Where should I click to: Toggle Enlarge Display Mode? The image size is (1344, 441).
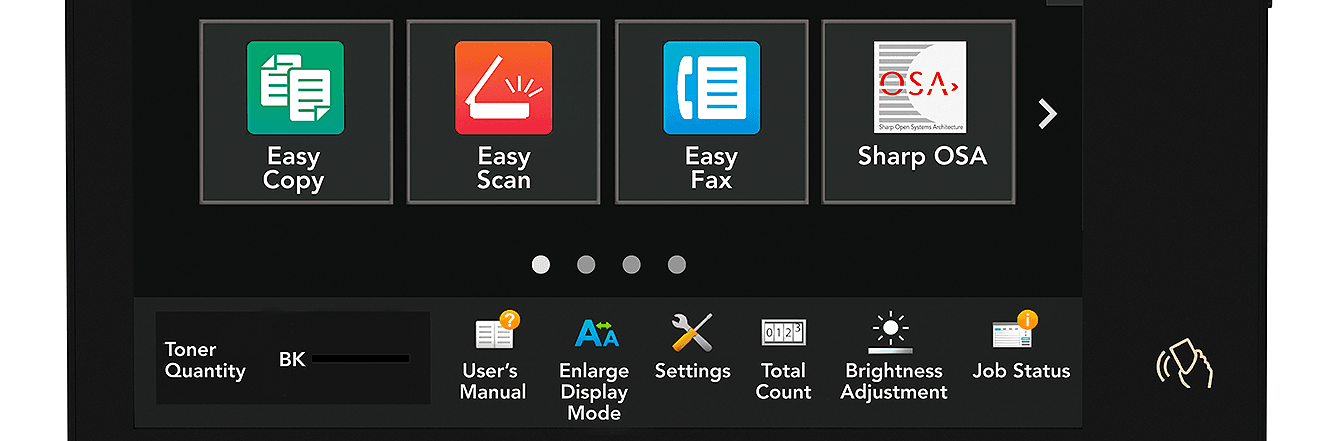(x=594, y=367)
